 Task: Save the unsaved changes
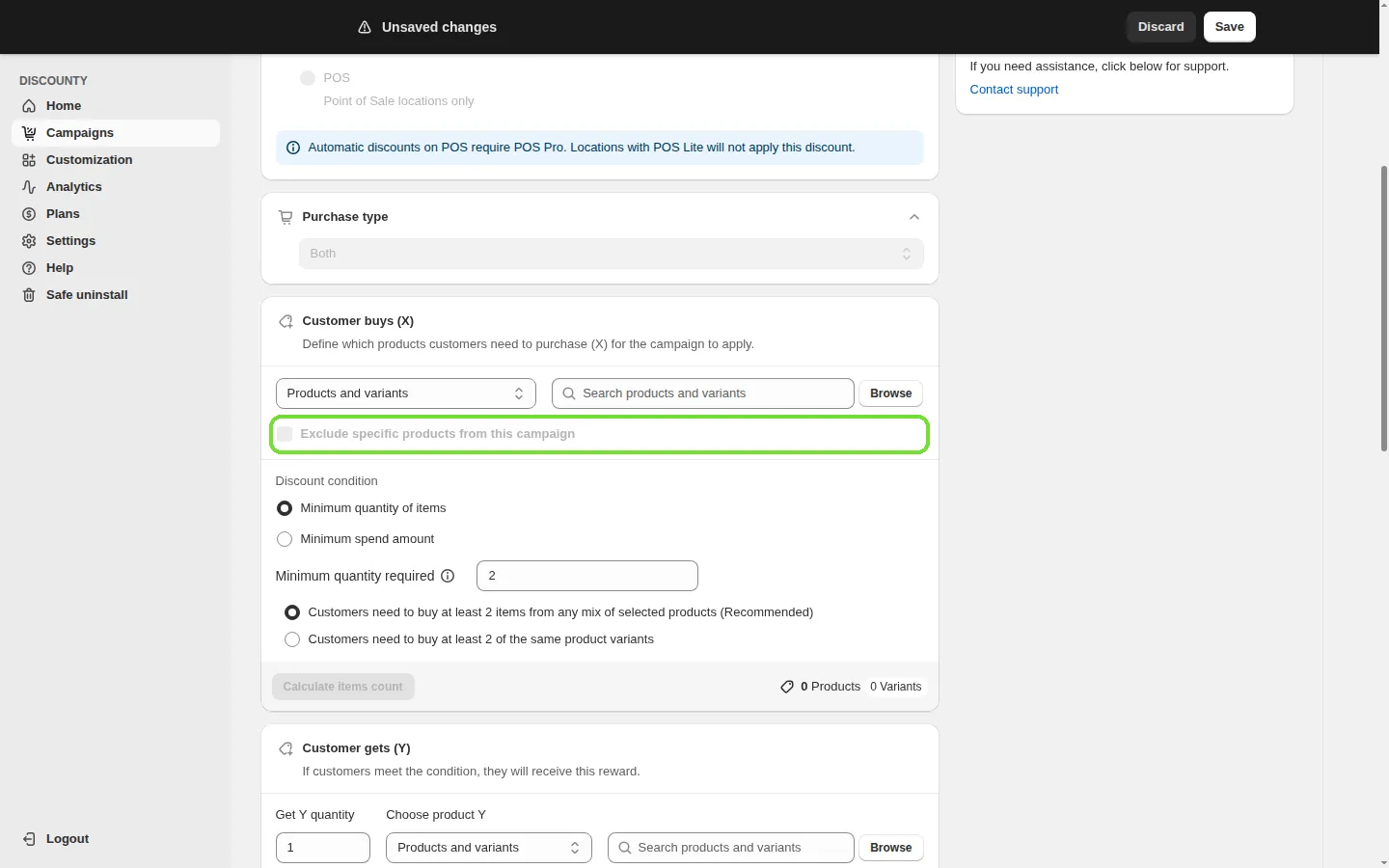point(1230,27)
